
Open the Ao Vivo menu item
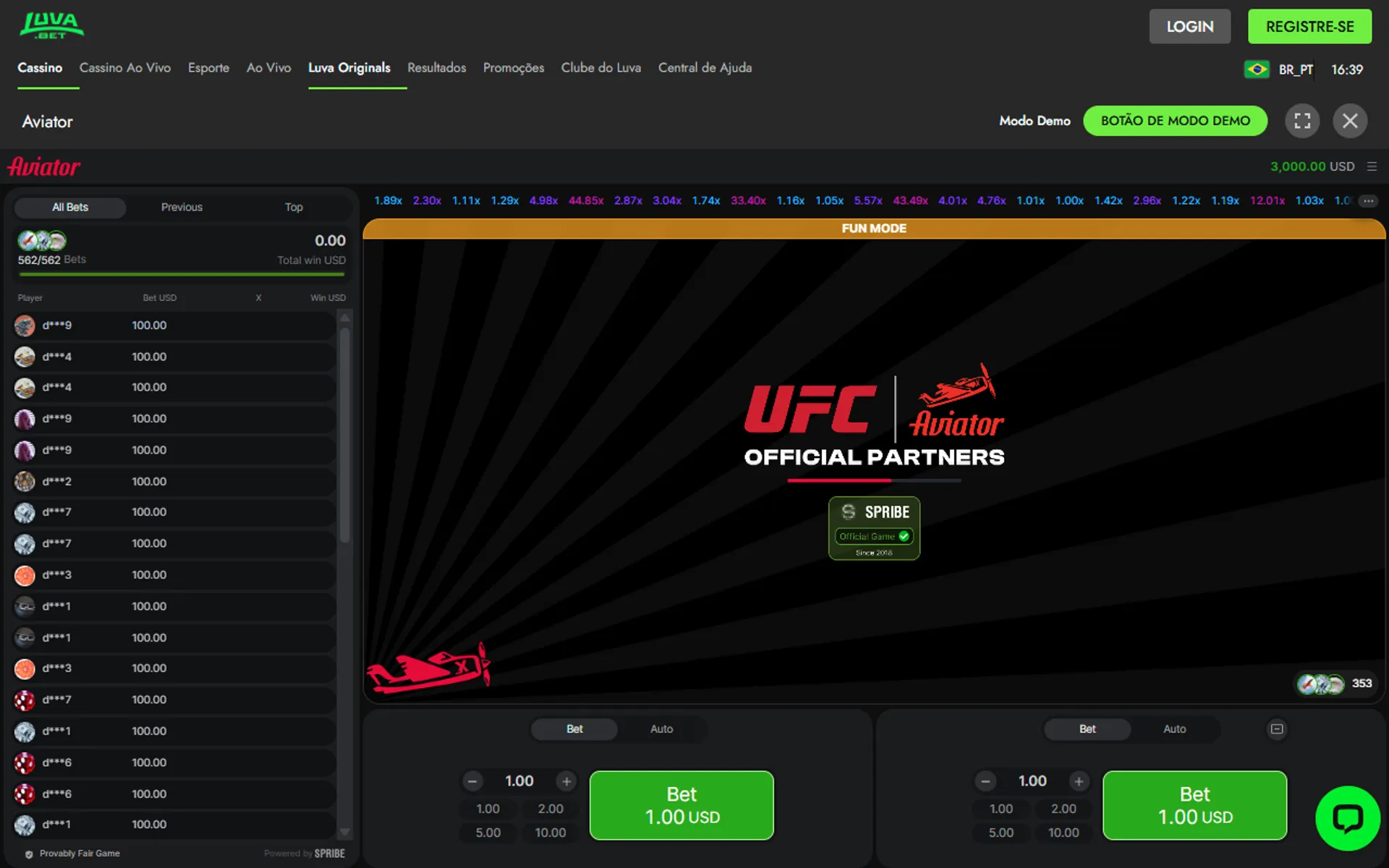tap(268, 67)
